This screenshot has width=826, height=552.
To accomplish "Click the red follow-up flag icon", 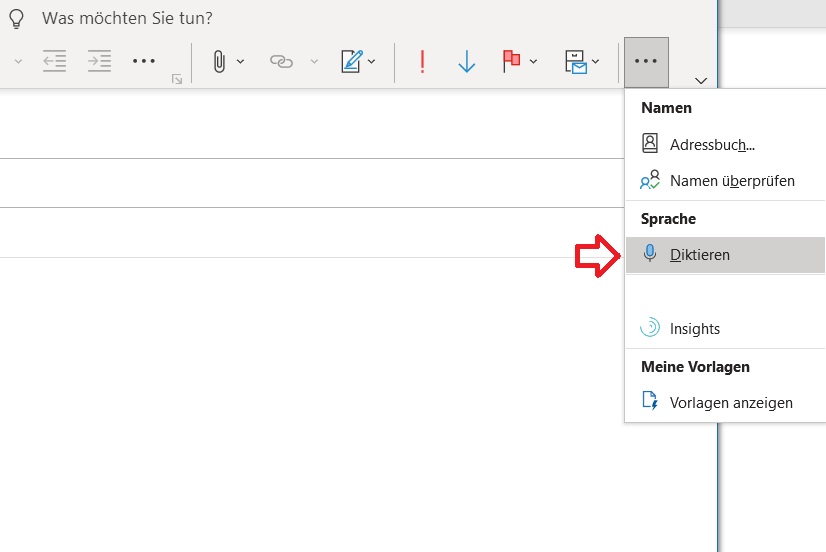I will (x=510, y=61).
